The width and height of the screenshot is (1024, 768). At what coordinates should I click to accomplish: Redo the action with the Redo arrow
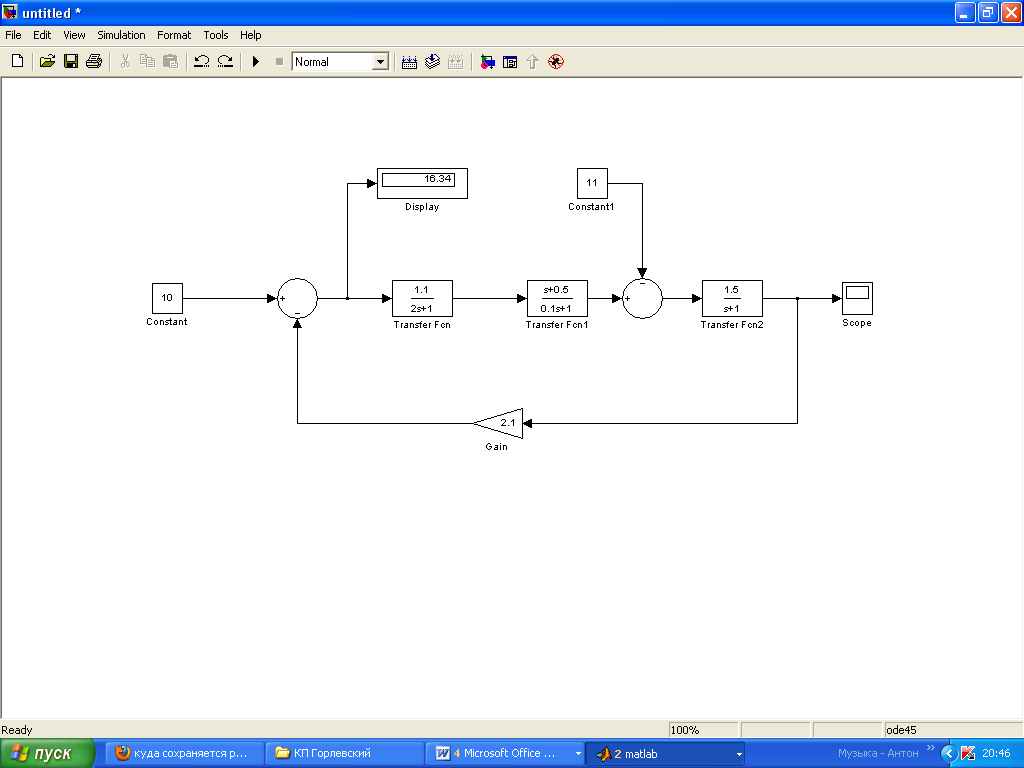[x=225, y=61]
